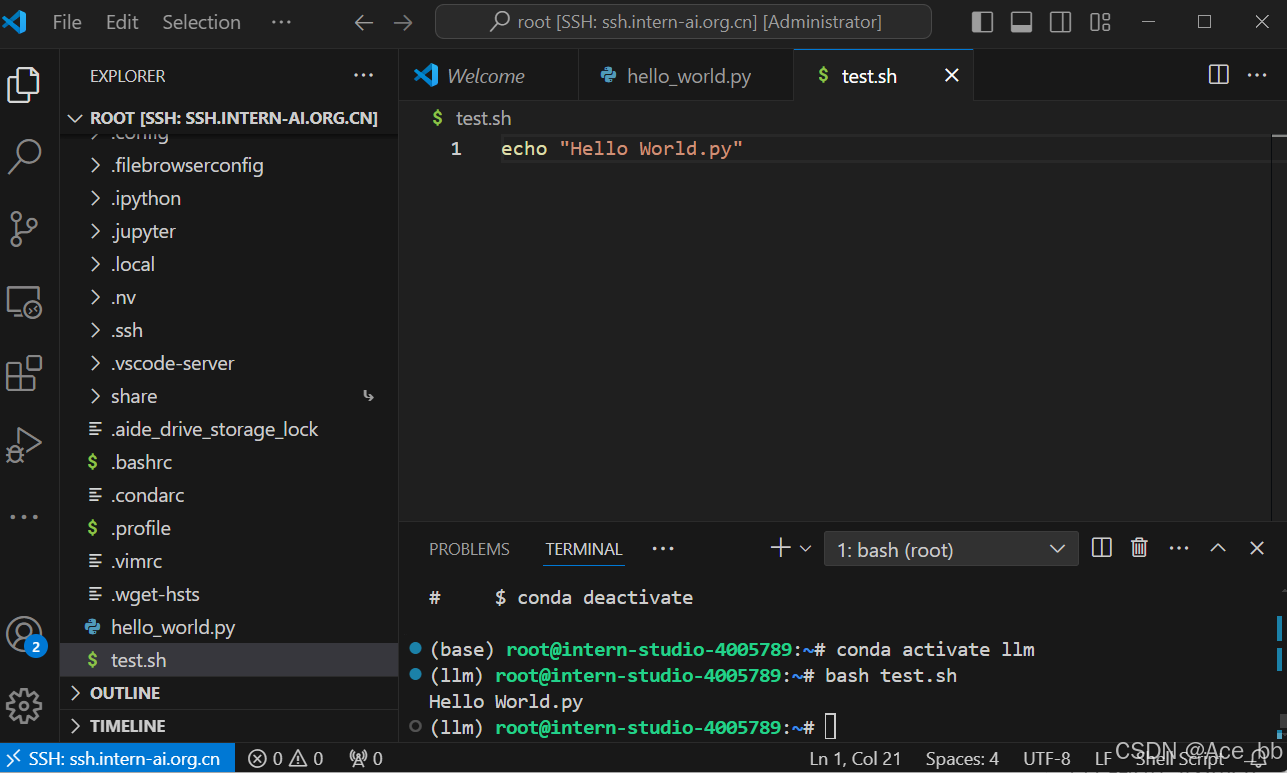Open the Selection menu

point(201,22)
